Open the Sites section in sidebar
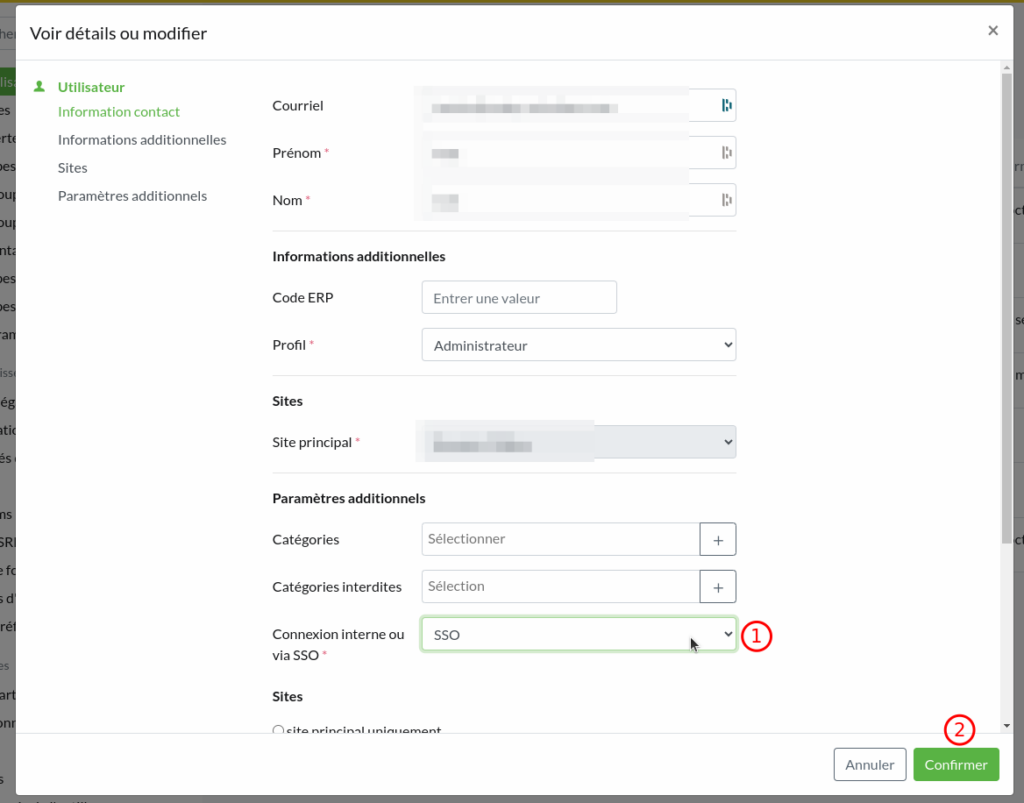 click(x=73, y=168)
